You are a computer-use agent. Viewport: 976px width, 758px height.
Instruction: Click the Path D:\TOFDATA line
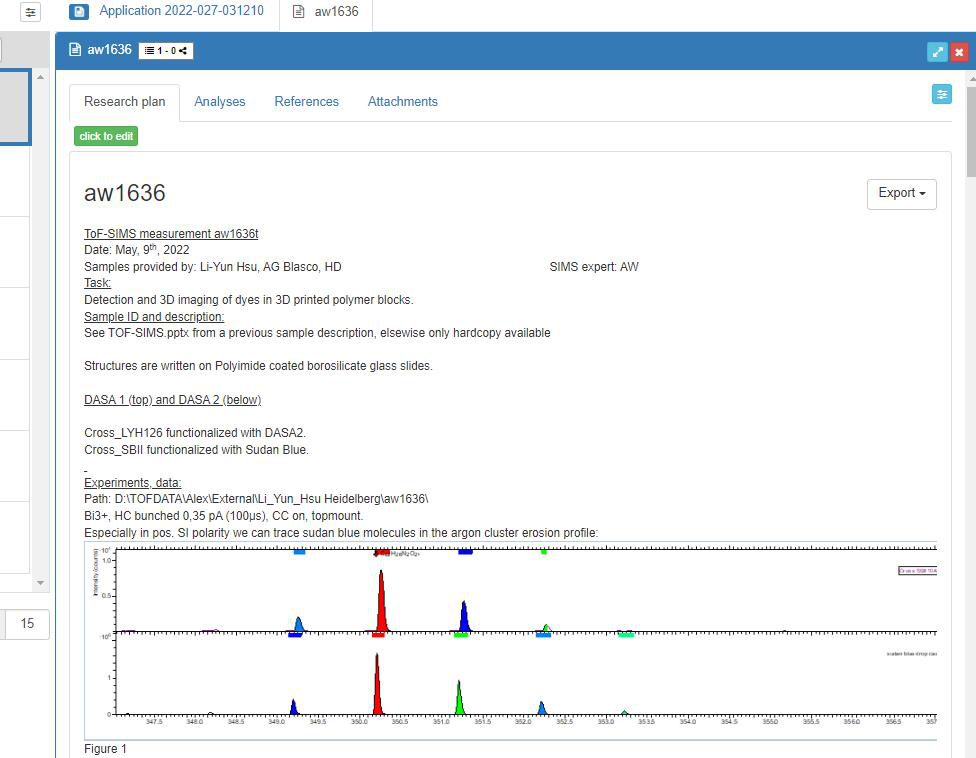(x=256, y=499)
